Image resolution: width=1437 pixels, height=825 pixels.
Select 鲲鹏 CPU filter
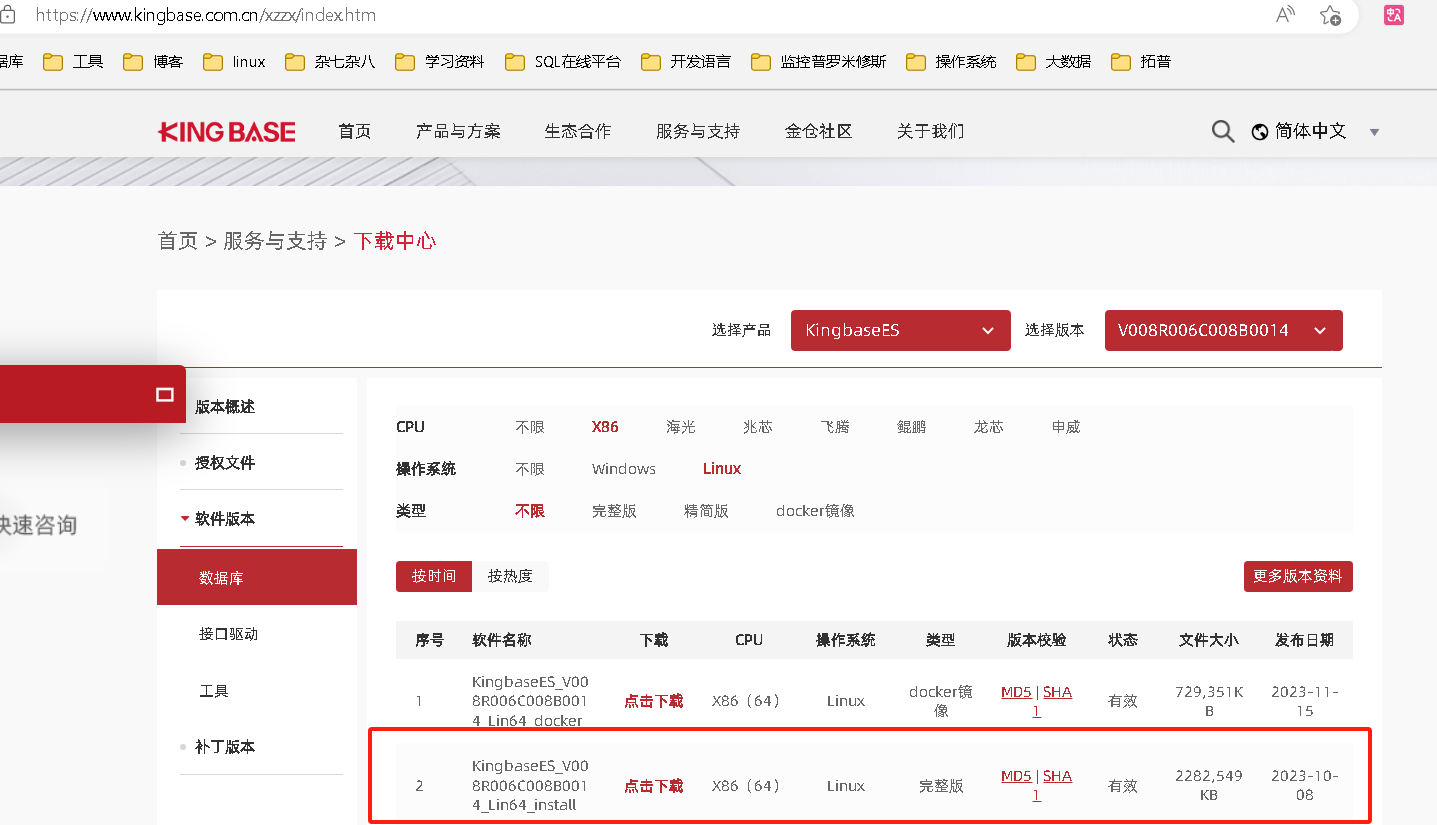pos(912,427)
